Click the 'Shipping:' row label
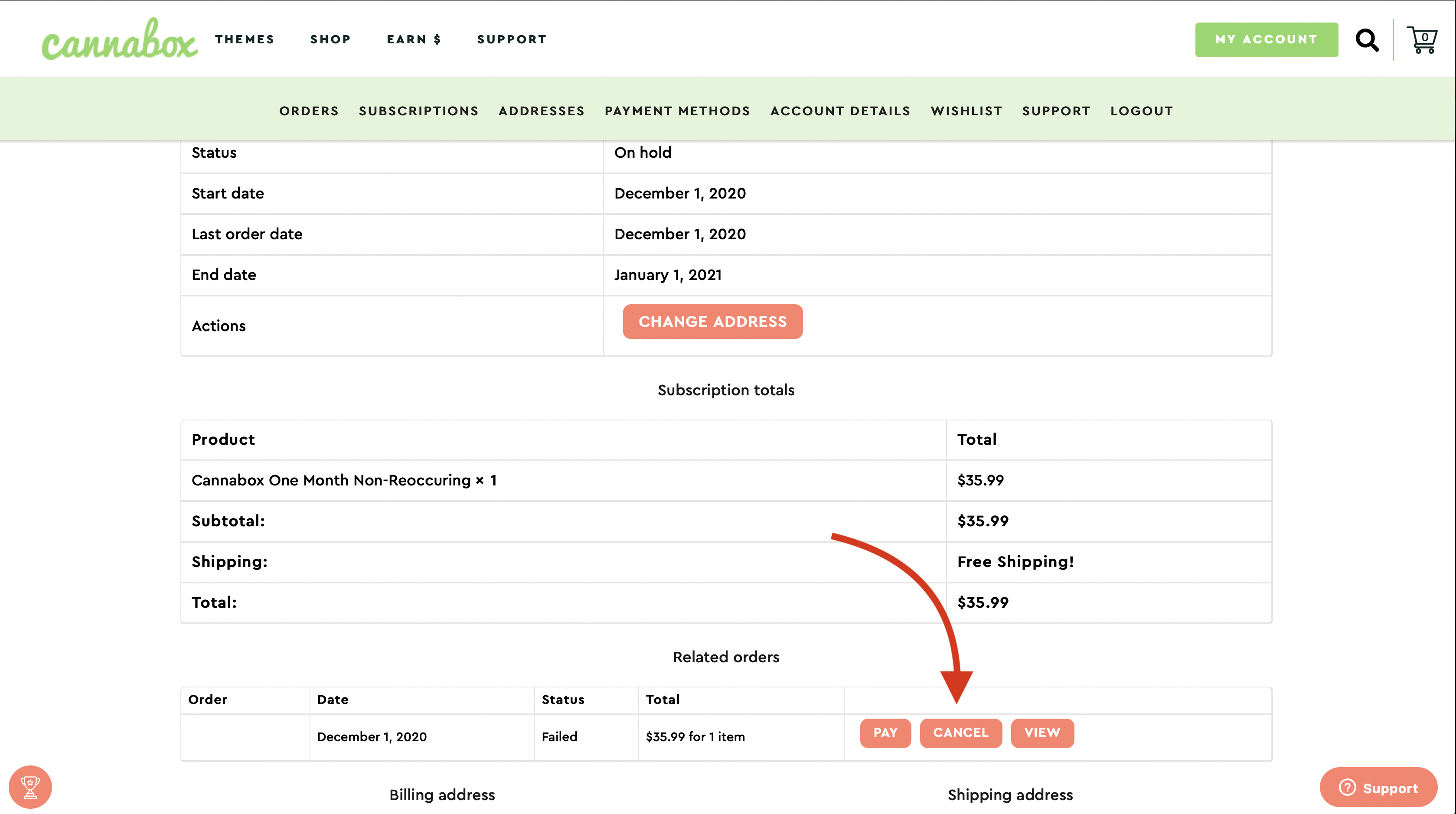1456x814 pixels. pos(229,561)
